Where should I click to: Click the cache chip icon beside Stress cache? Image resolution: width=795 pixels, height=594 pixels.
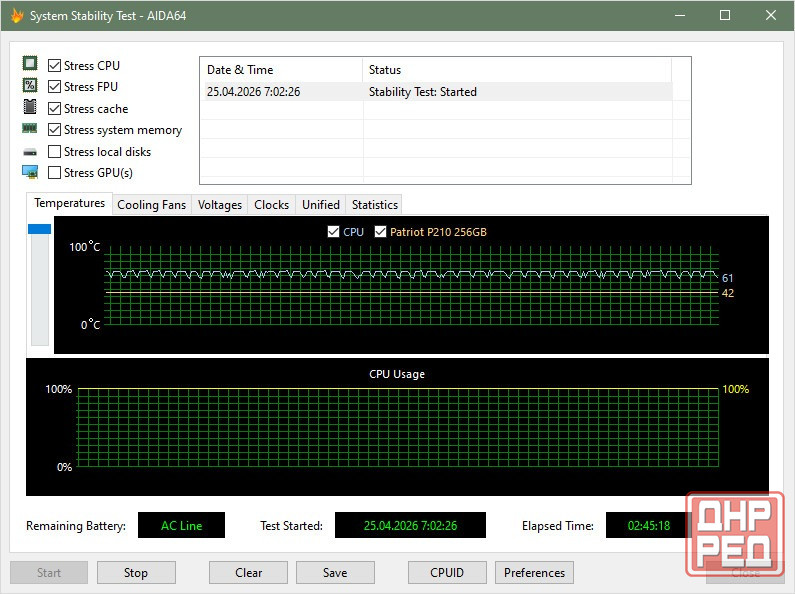[x=30, y=108]
